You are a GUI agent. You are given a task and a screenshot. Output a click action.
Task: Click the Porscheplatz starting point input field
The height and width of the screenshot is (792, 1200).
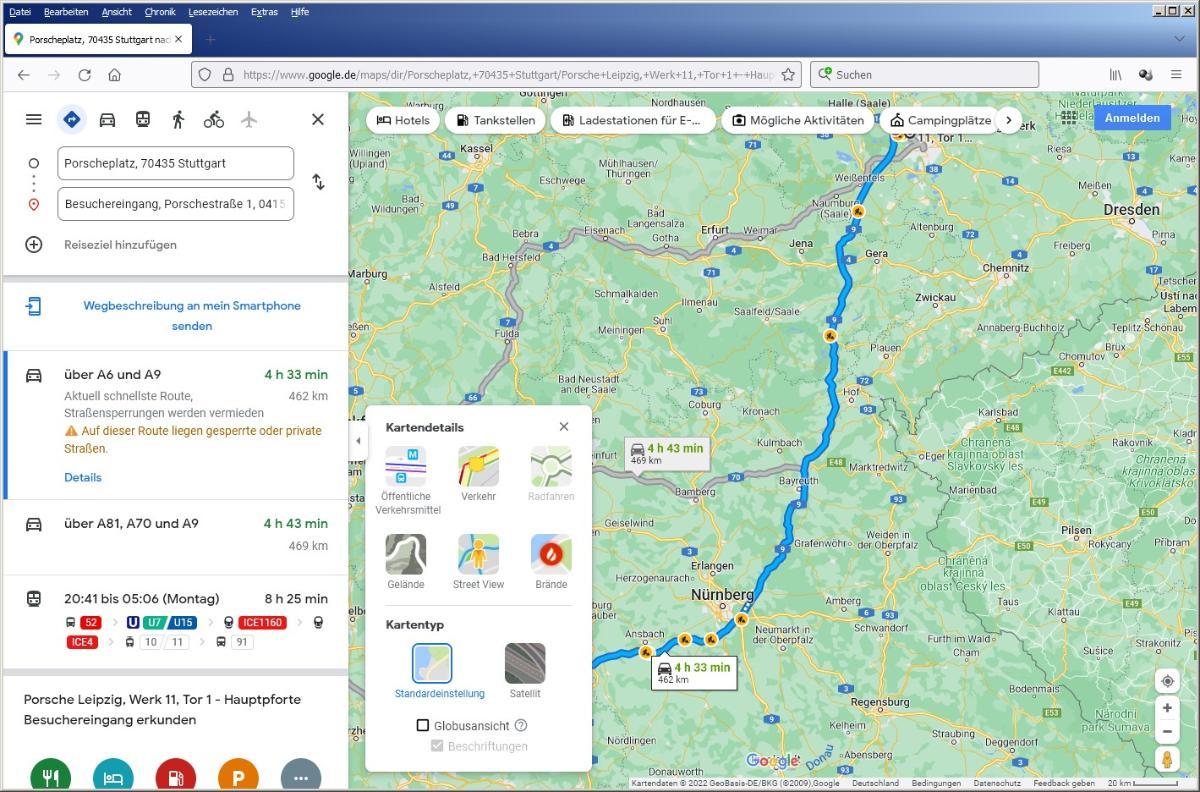pyautogui.click(x=176, y=163)
